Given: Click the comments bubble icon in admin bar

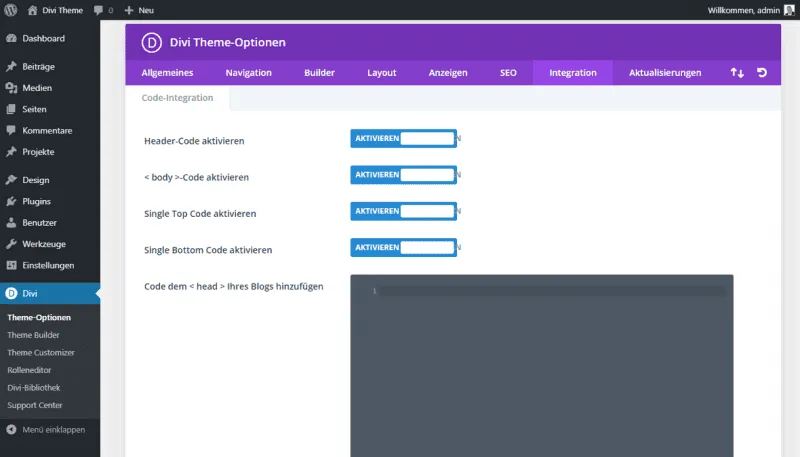Looking at the screenshot, I should click(x=98, y=10).
